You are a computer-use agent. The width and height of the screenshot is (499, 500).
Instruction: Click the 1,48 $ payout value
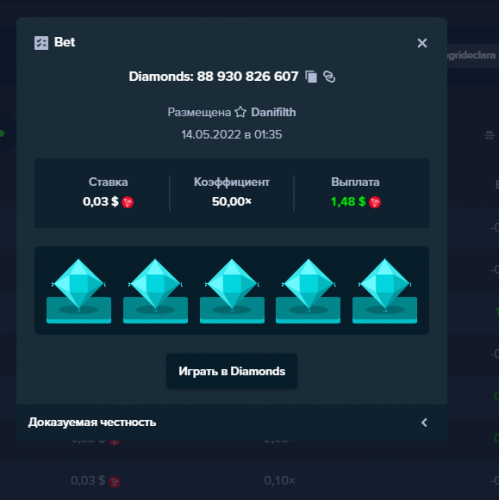tap(348, 202)
